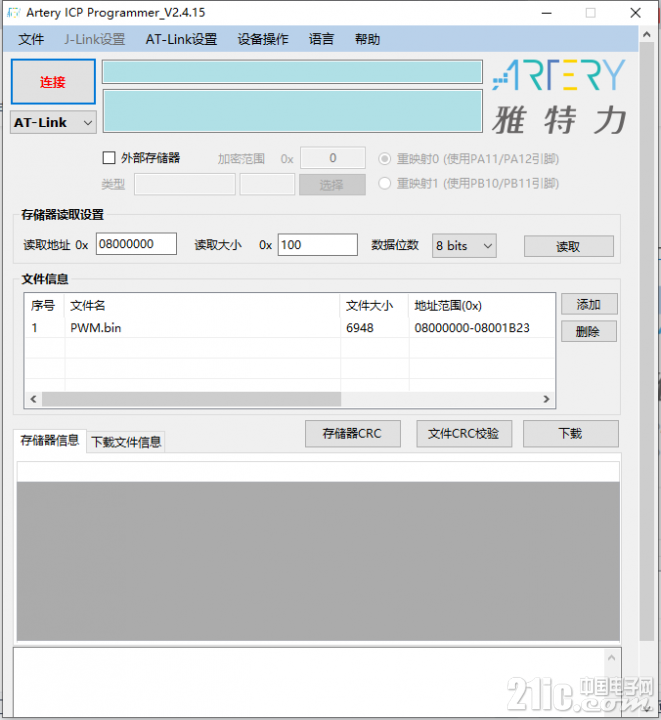The height and width of the screenshot is (720, 661).
Task: Select the PWM.bin file row
Action: pyautogui.click(x=290, y=328)
